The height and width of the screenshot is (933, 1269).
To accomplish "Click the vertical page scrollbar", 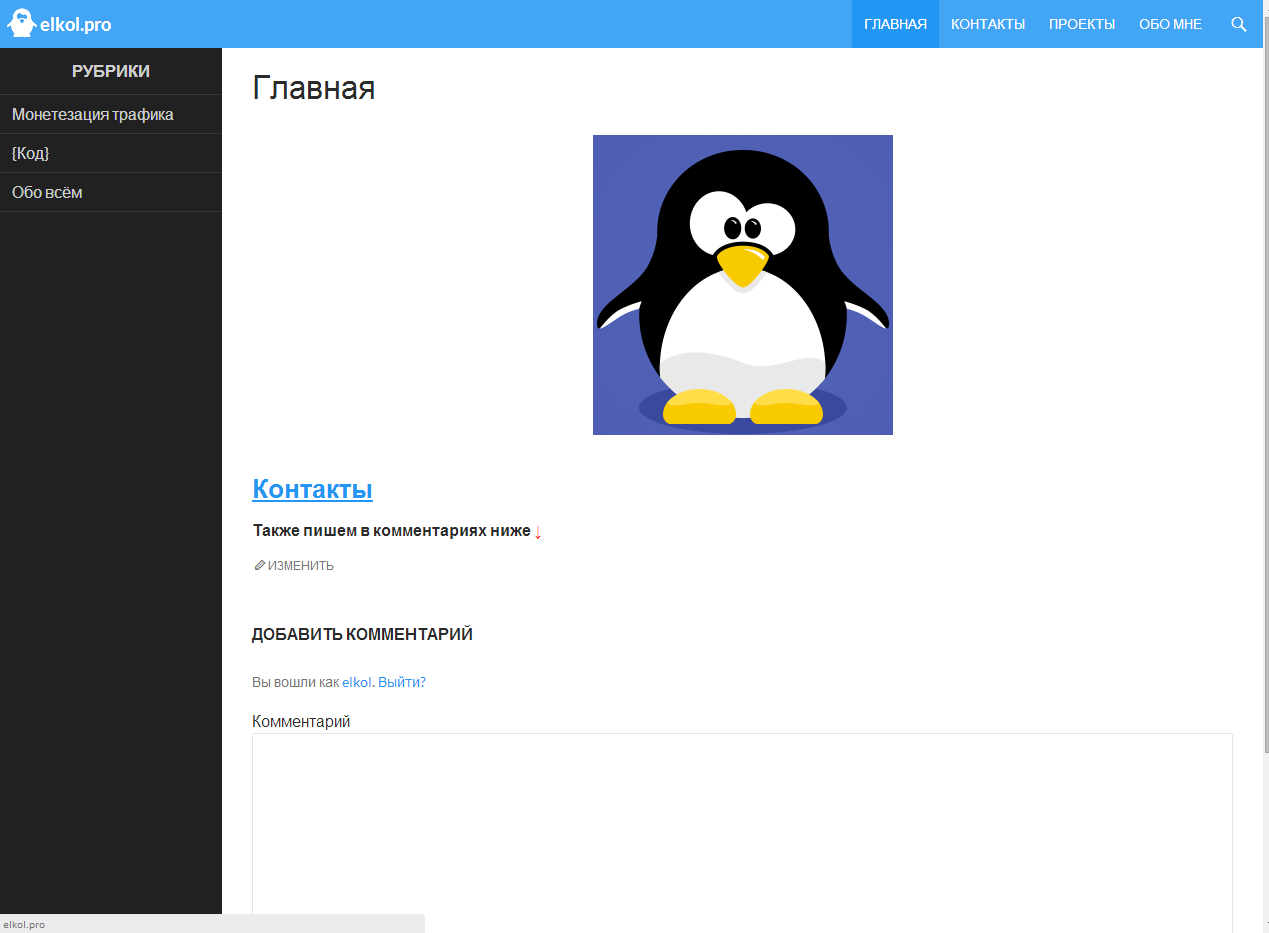I will click(x=1265, y=400).
